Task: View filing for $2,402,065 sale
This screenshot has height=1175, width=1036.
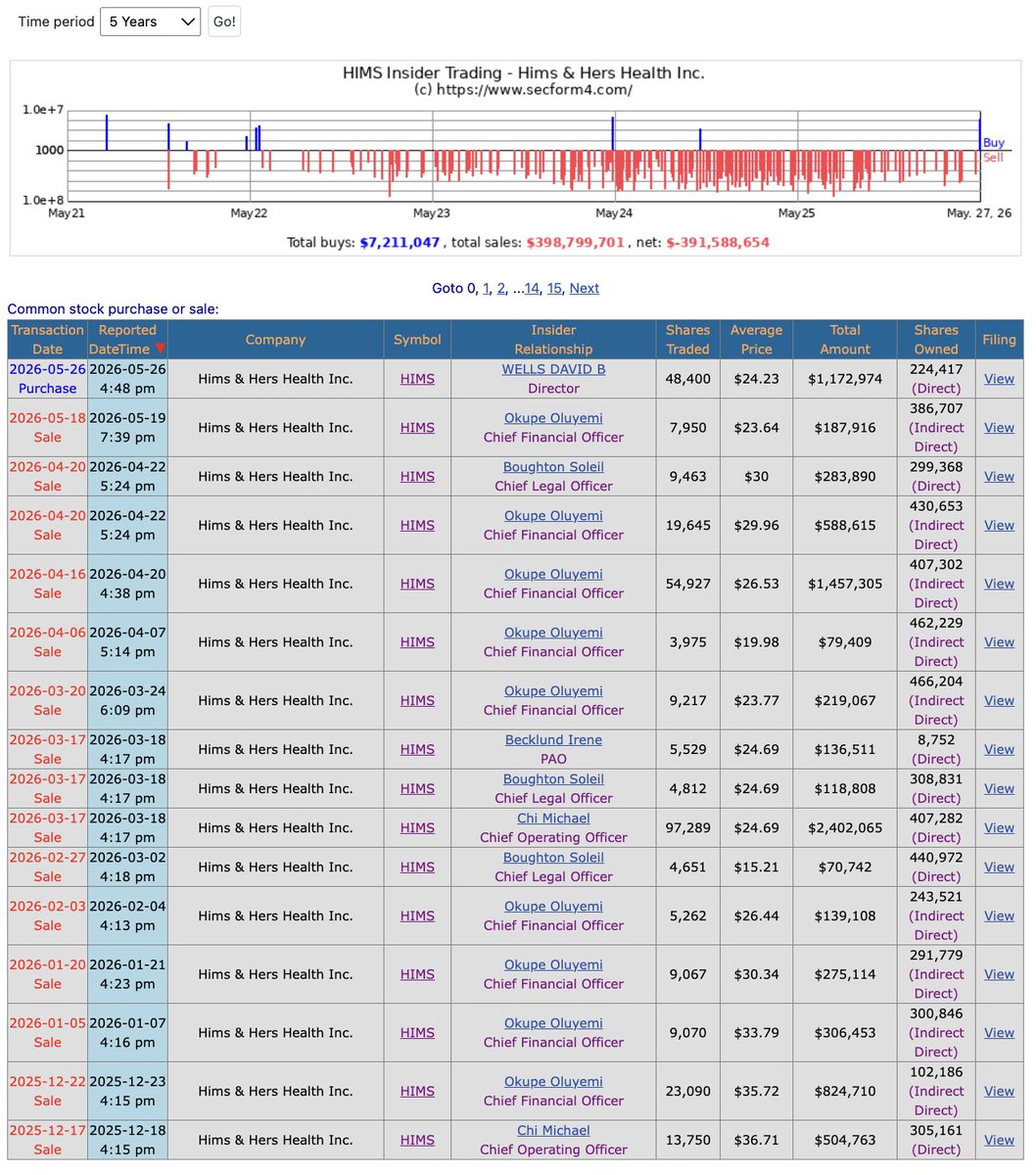Action: click(999, 827)
